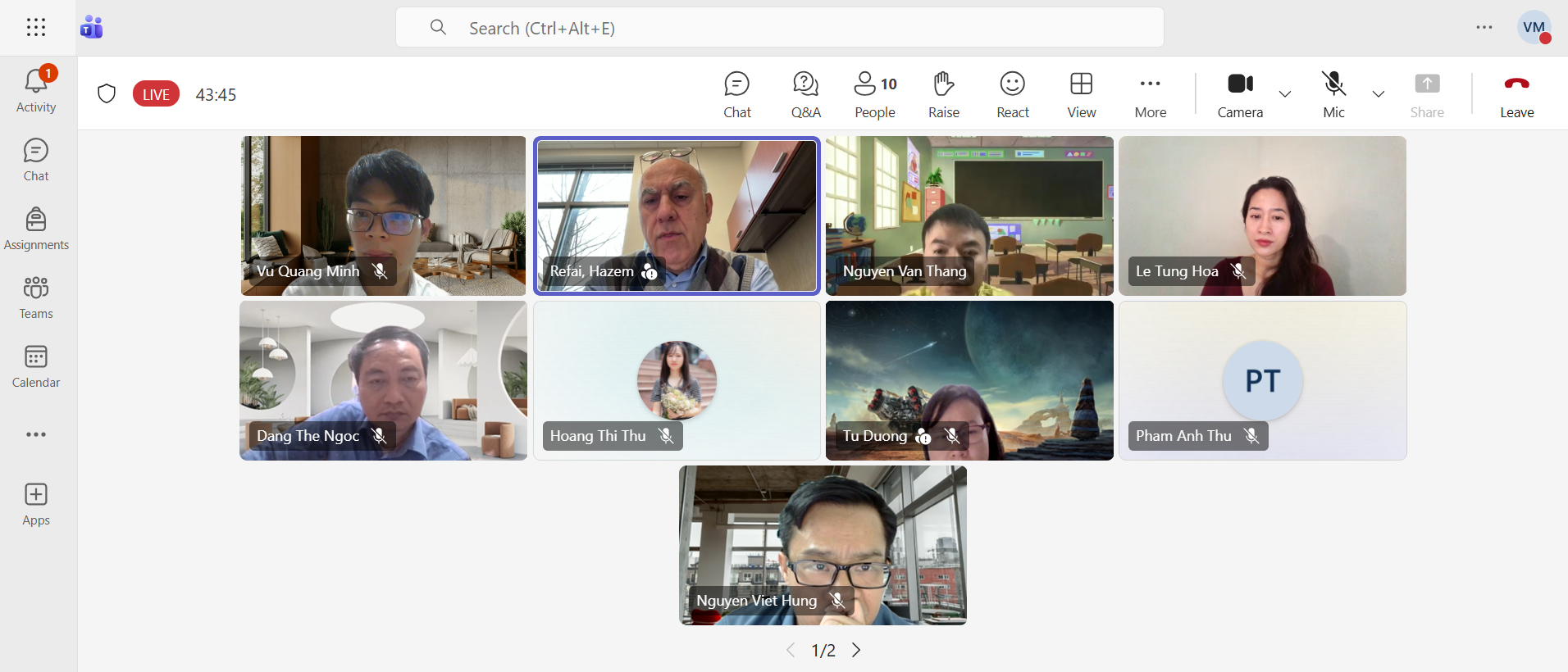Open the shield meeting security icon
This screenshot has width=1568, height=672.
pyautogui.click(x=107, y=93)
